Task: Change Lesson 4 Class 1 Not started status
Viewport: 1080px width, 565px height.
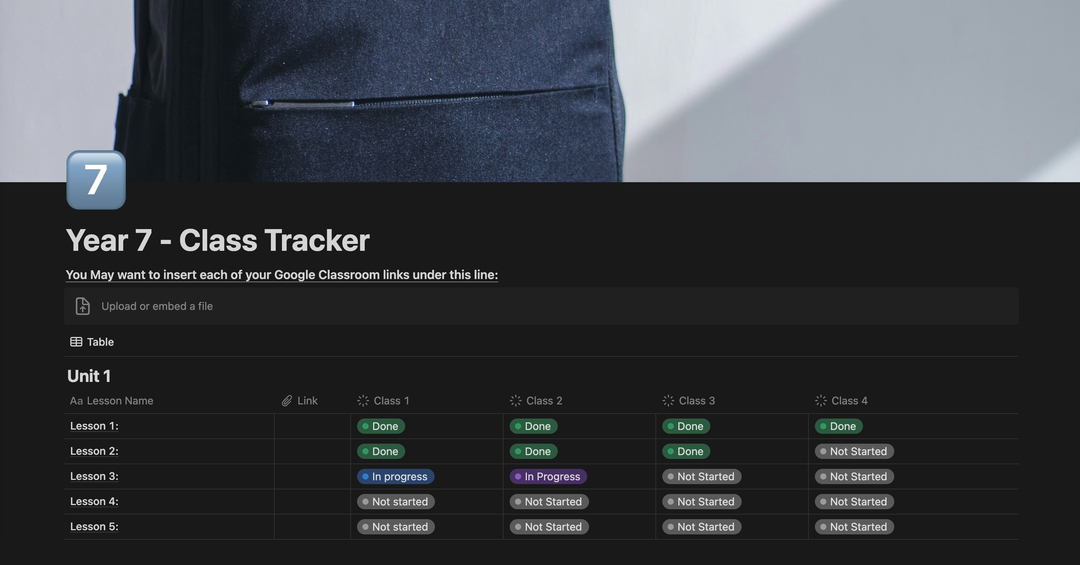Action: [x=396, y=502]
